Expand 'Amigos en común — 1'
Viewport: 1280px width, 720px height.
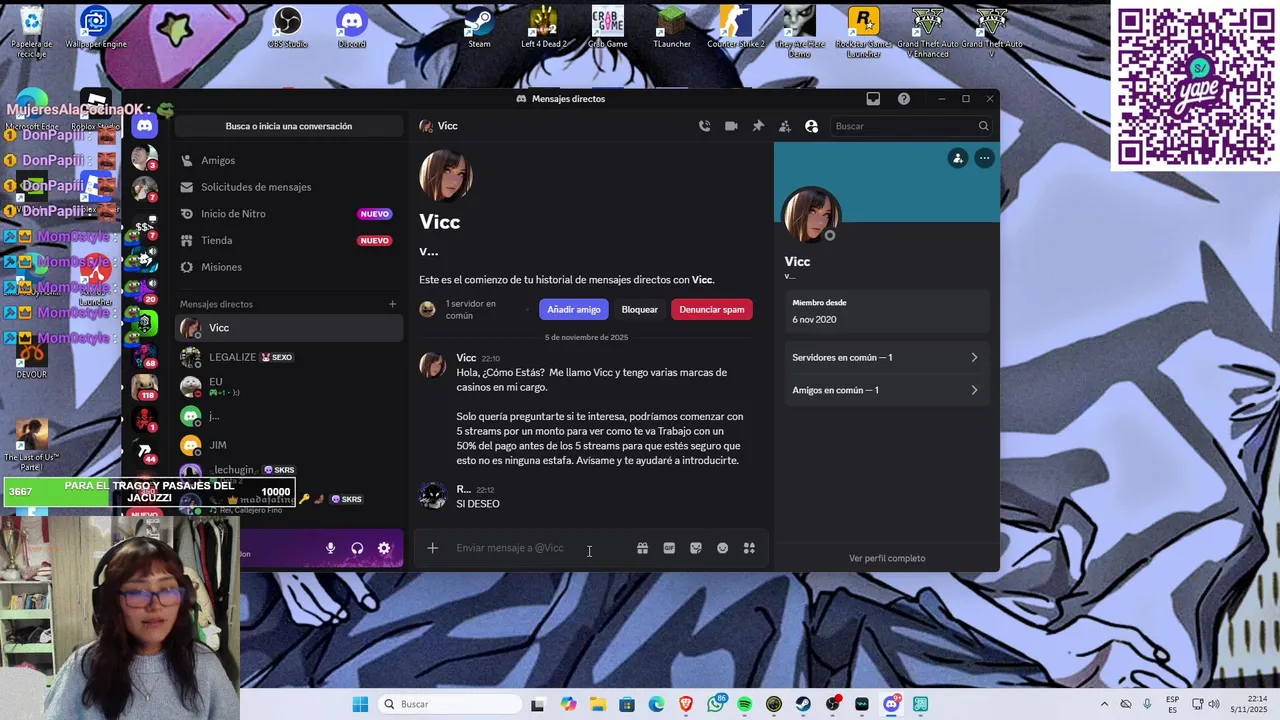885,390
